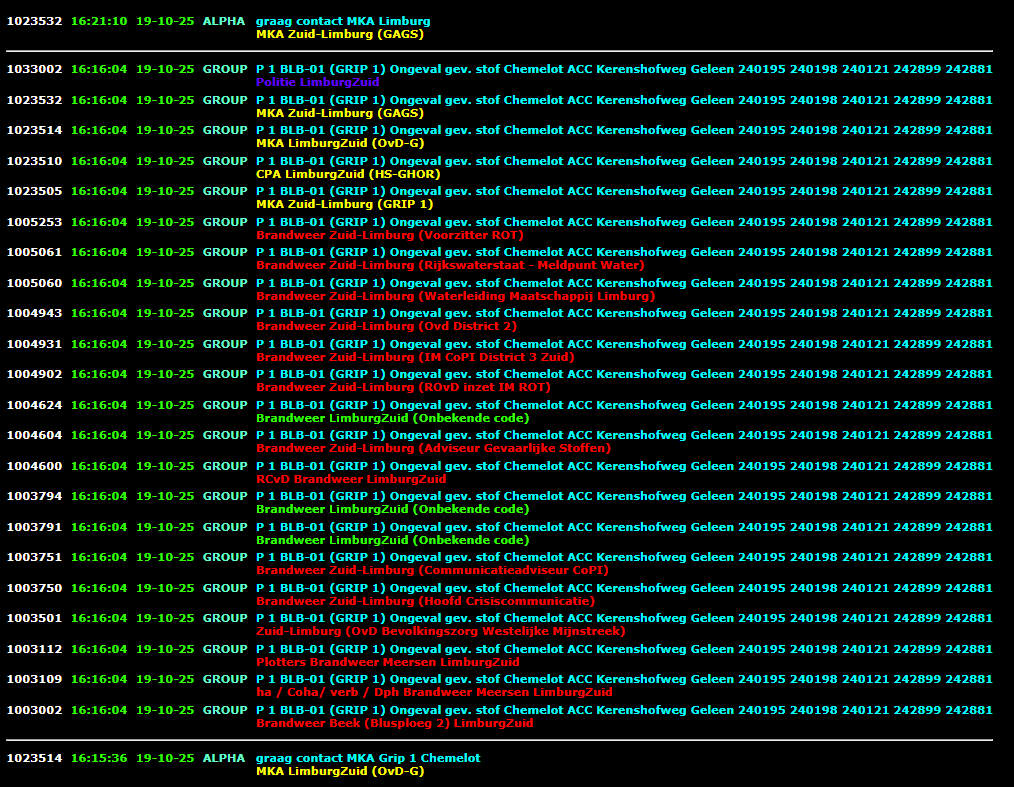Open the CPA LimburgZuid (HS-GHOR) entry
The height and width of the screenshot is (787, 1014).
pyautogui.click(x=348, y=174)
